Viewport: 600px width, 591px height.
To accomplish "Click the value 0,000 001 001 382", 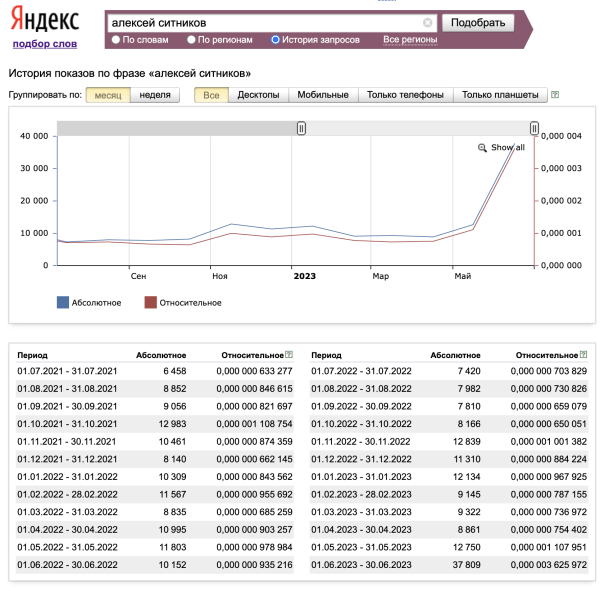I will click(548, 441).
